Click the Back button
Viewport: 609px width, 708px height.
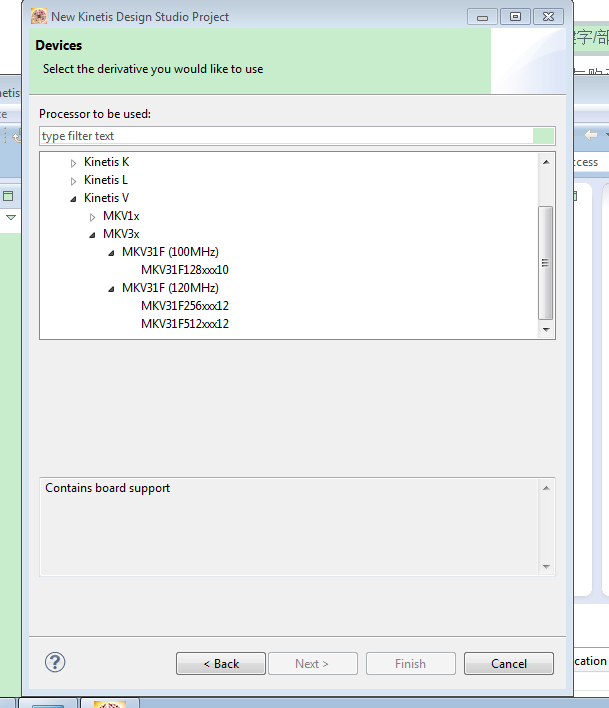[x=221, y=663]
